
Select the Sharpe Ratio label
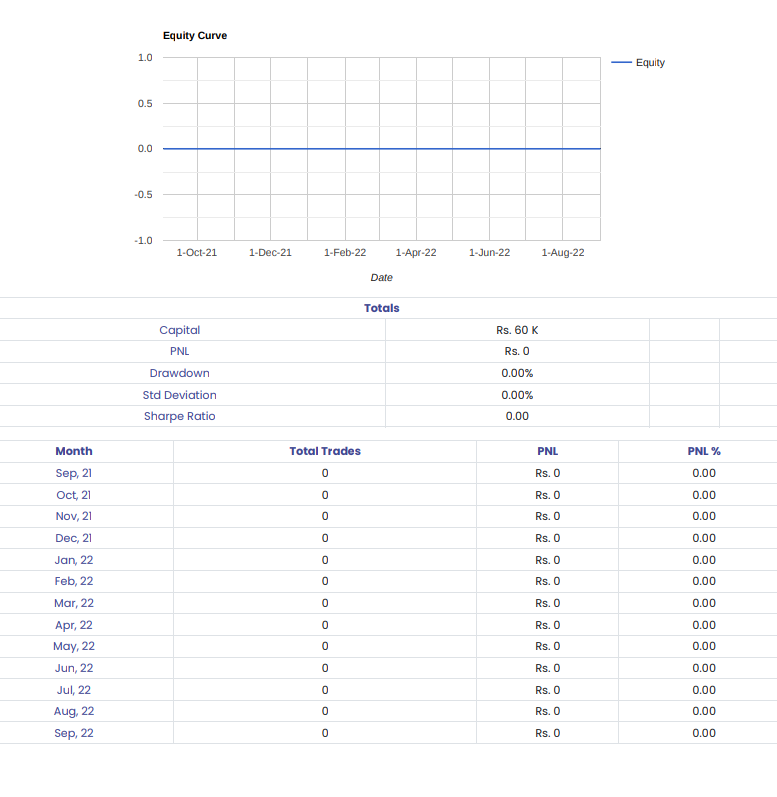pyautogui.click(x=179, y=416)
